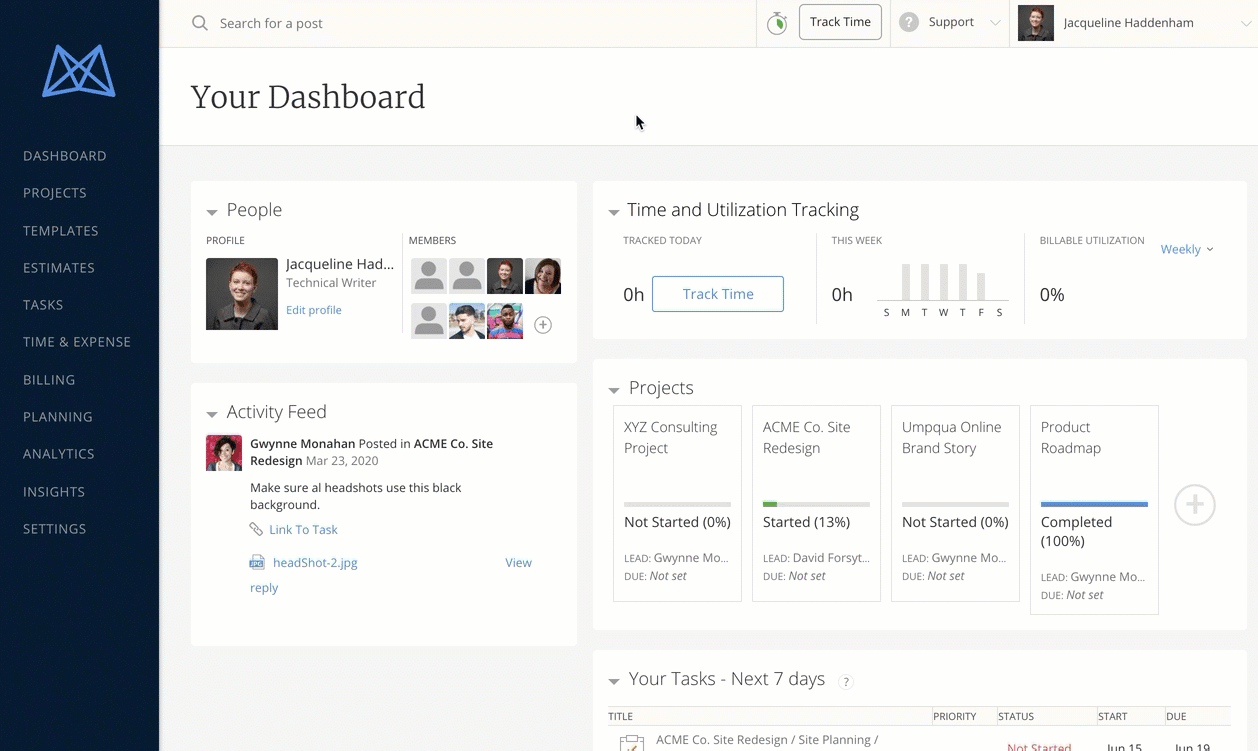The image size is (1258, 751).
Task: Click the headShot-2.jpg file icon
Action: point(257,563)
